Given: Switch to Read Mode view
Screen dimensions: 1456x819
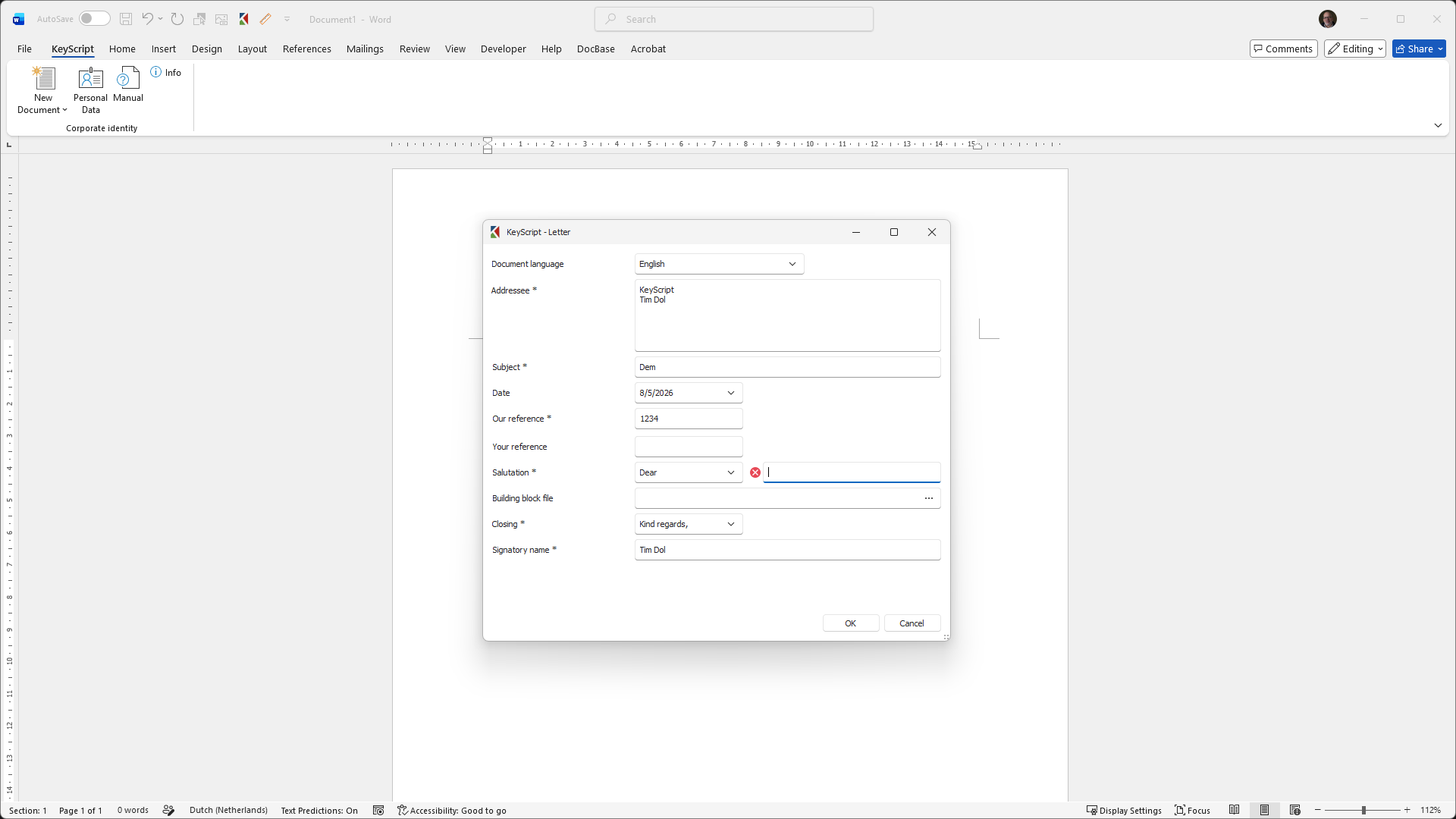Looking at the screenshot, I should (x=1235, y=811).
